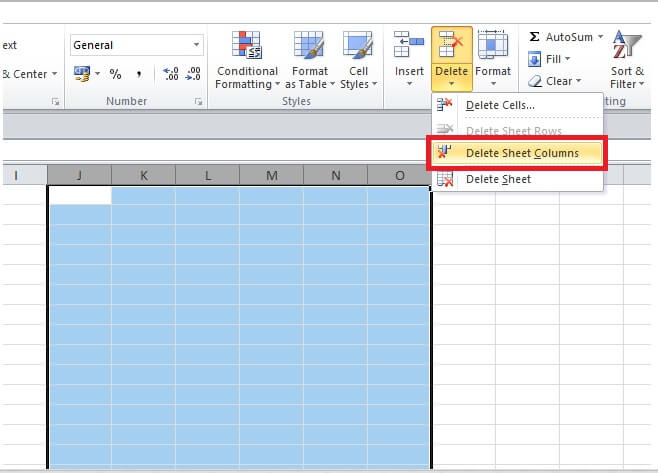Image resolution: width=658 pixels, height=473 pixels.
Task: Choose Delete Cells... from menu
Action: (518, 105)
